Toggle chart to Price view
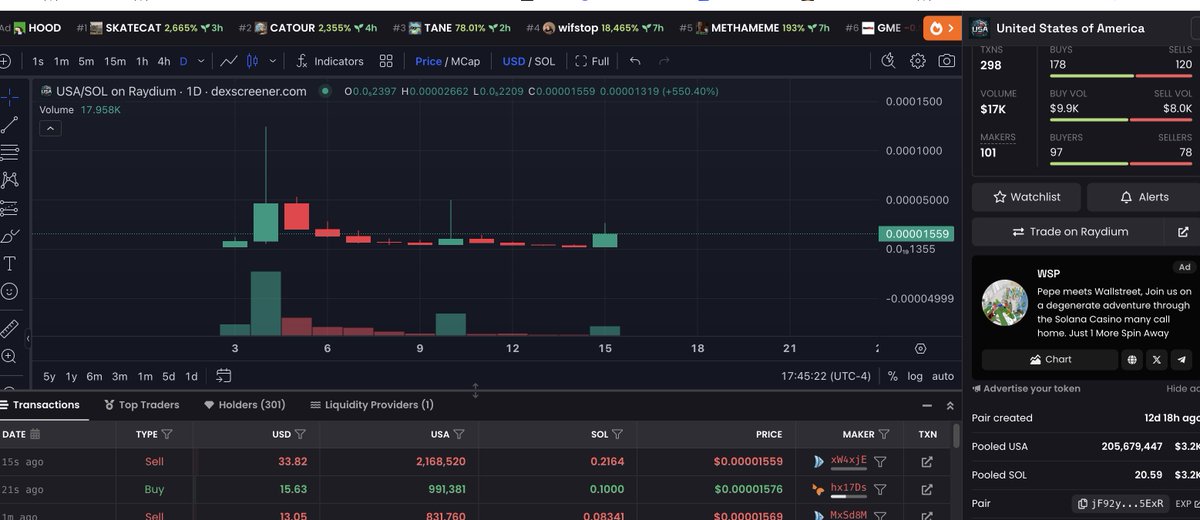Screen dimensions: 1200x520 [x=428, y=61]
